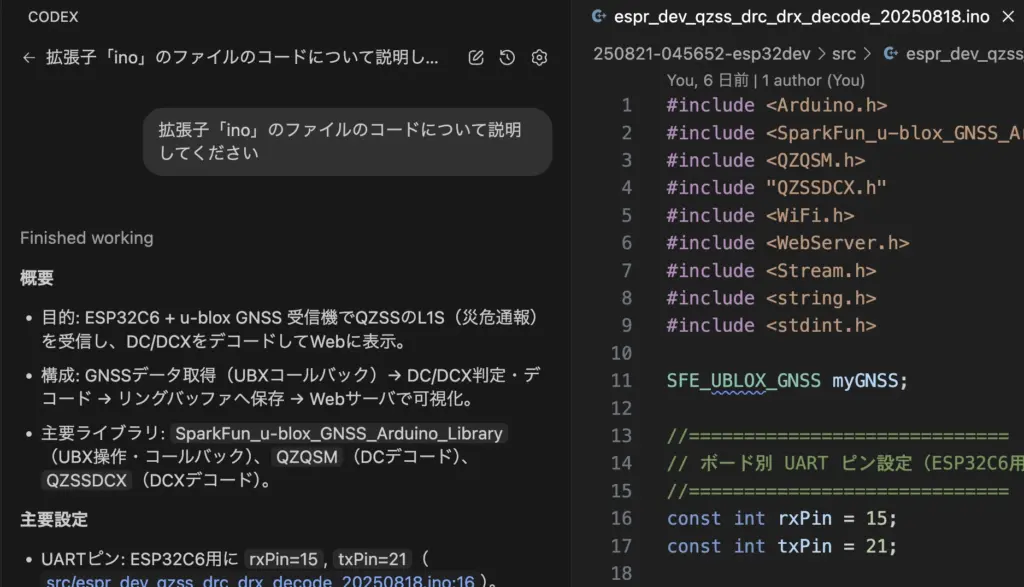1024x587 pixels.
Task: Click line number 12 in the gutter
Action: 621,408
